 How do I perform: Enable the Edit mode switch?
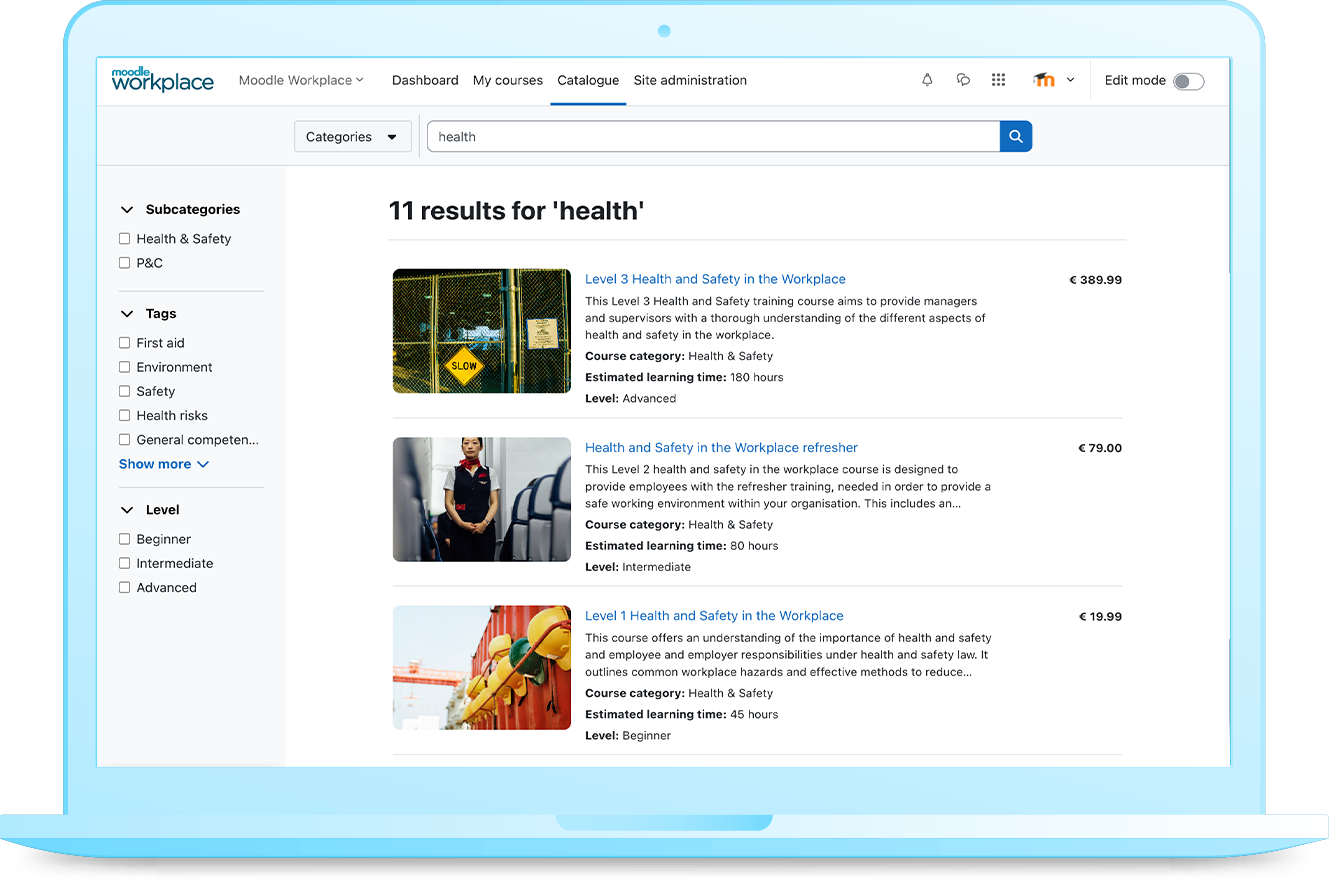tap(1188, 81)
